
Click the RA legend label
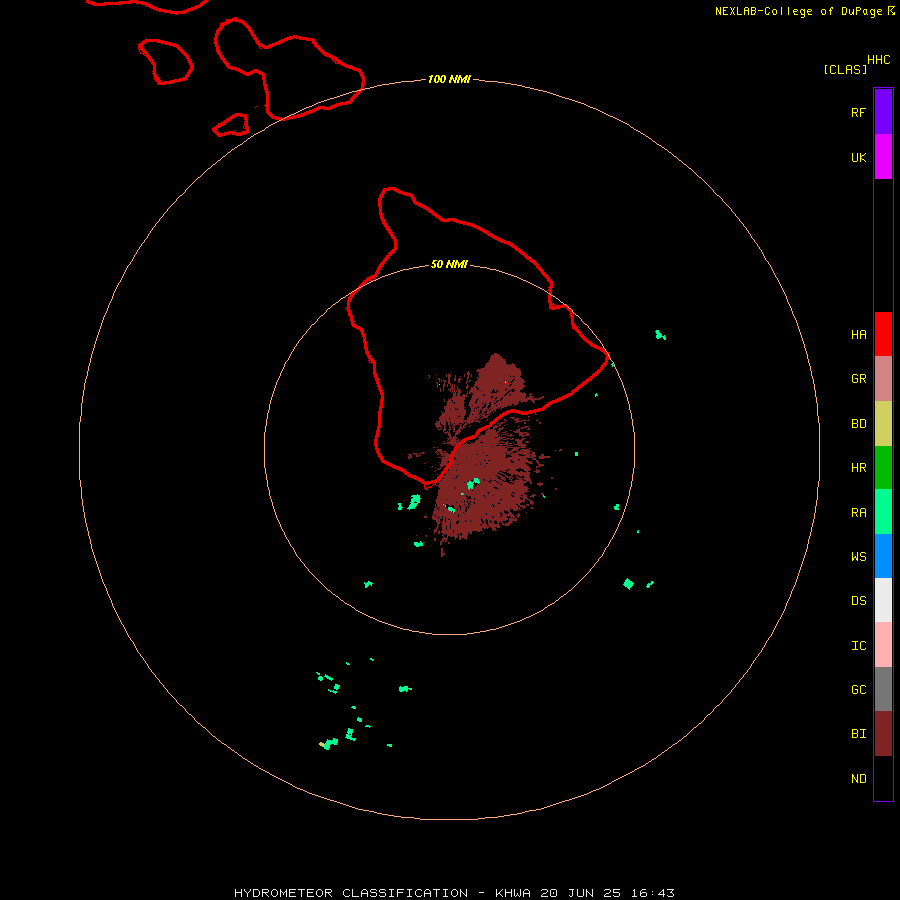[x=858, y=513]
